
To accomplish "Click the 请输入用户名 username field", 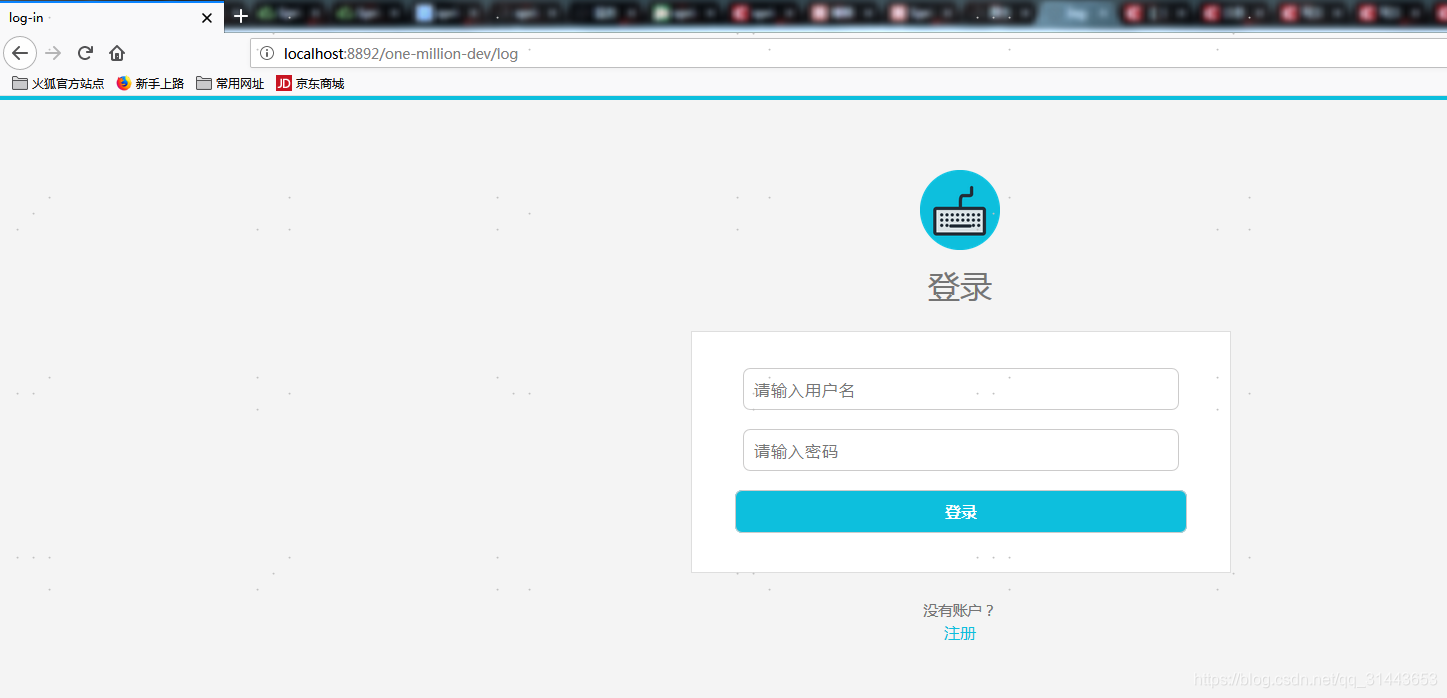I will tap(961, 389).
